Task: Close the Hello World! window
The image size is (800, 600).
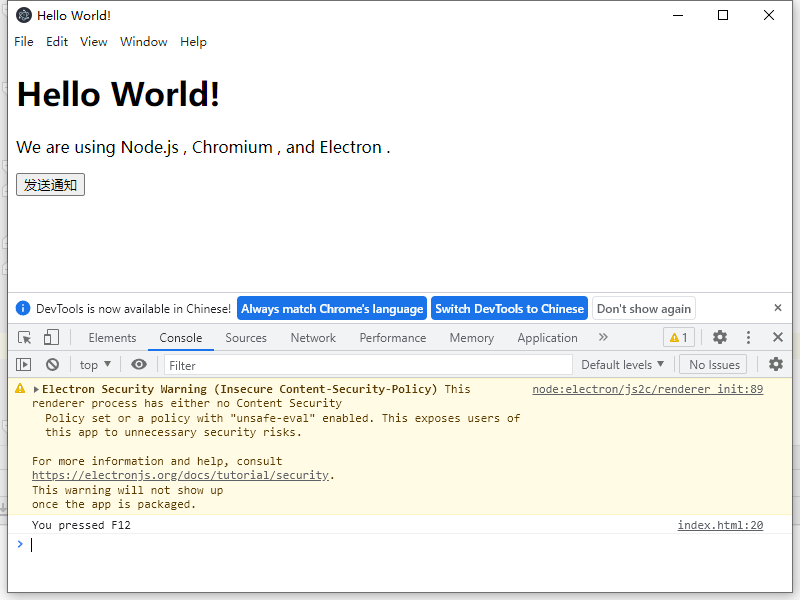Action: click(768, 15)
